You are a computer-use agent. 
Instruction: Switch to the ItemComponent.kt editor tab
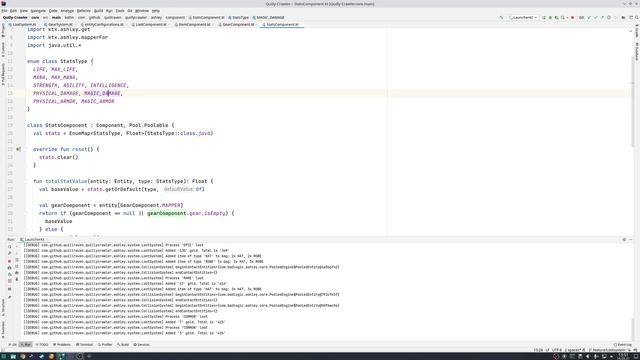(193, 24)
